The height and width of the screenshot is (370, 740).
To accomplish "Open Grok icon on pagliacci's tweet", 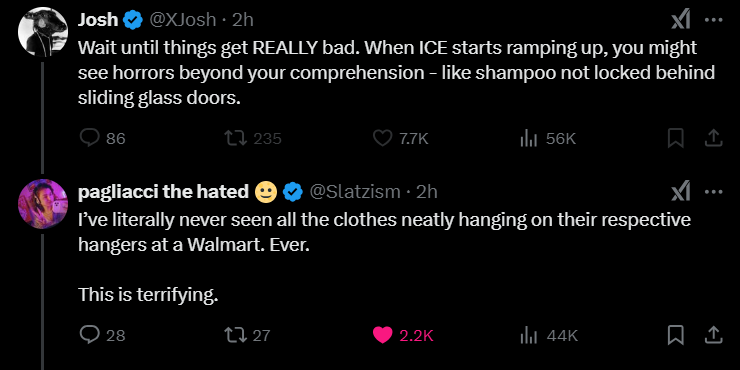I will click(681, 192).
